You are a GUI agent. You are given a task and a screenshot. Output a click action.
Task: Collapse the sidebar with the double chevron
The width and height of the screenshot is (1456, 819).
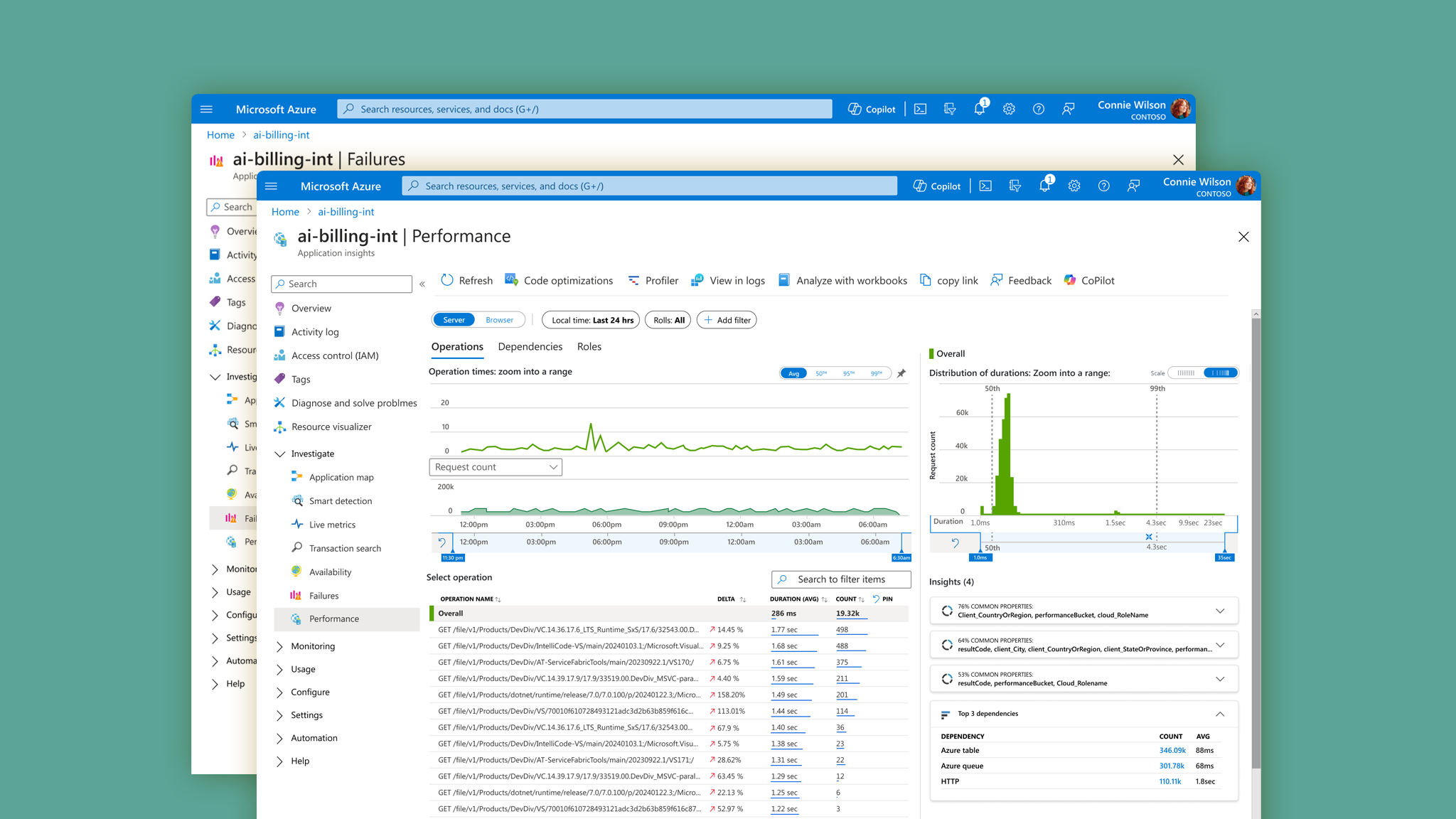[422, 284]
